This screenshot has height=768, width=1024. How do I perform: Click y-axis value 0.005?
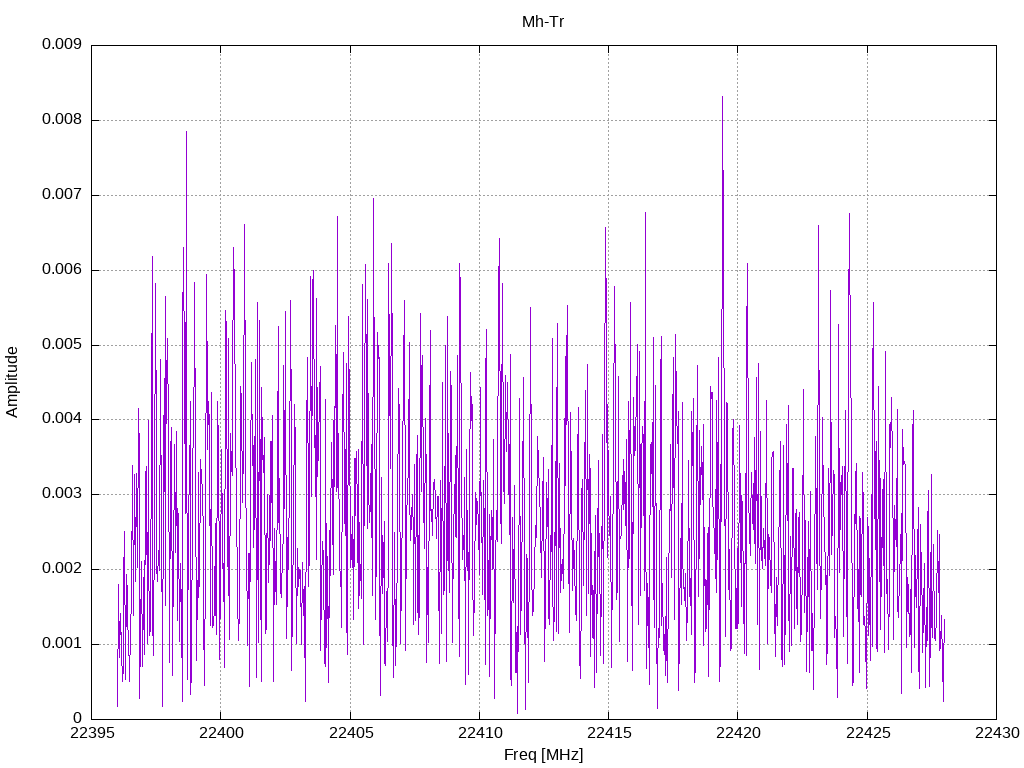[62, 344]
